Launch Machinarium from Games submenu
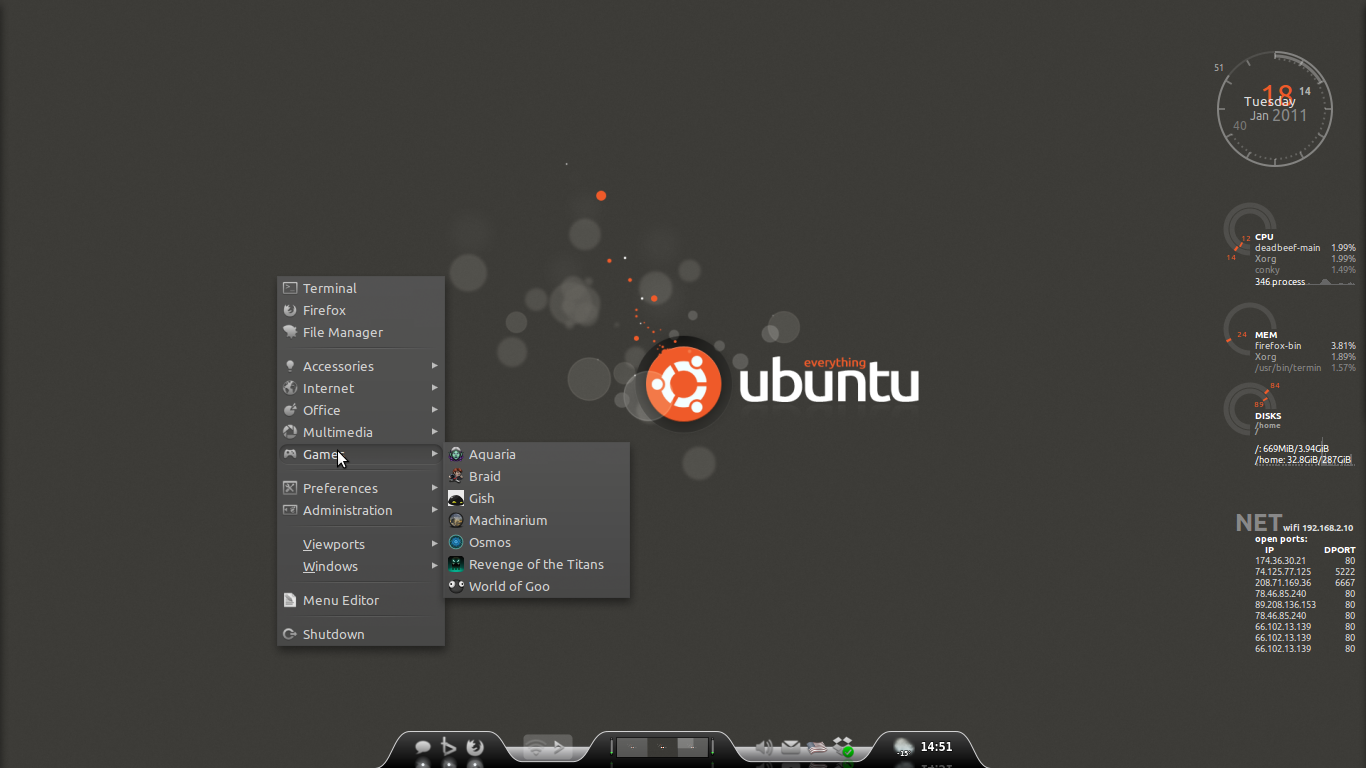Image resolution: width=1366 pixels, height=768 pixels. pos(537,520)
